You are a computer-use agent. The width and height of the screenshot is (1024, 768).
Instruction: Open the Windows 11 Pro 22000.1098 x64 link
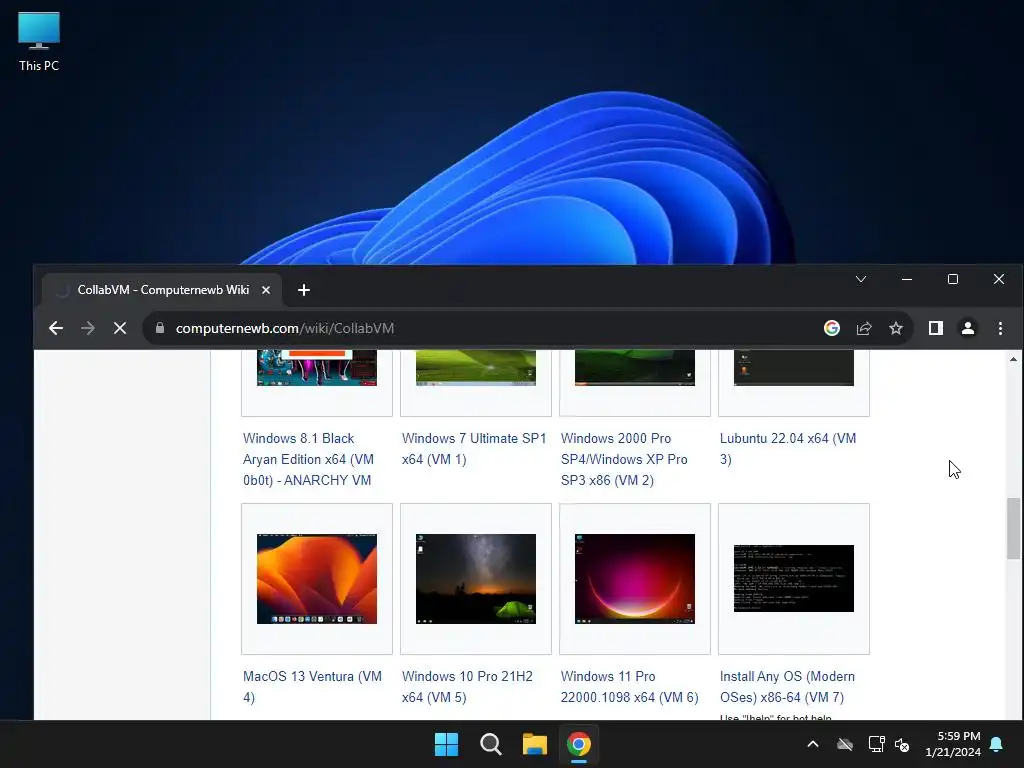pos(630,686)
